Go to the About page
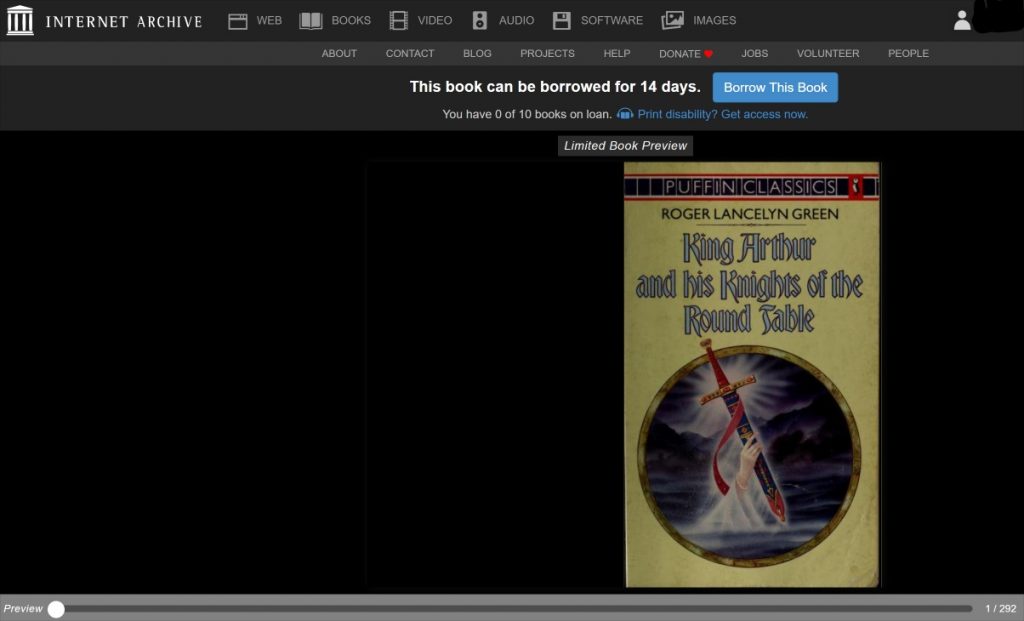Screen dimensions: 1024x621 pyautogui.click(x=339, y=53)
